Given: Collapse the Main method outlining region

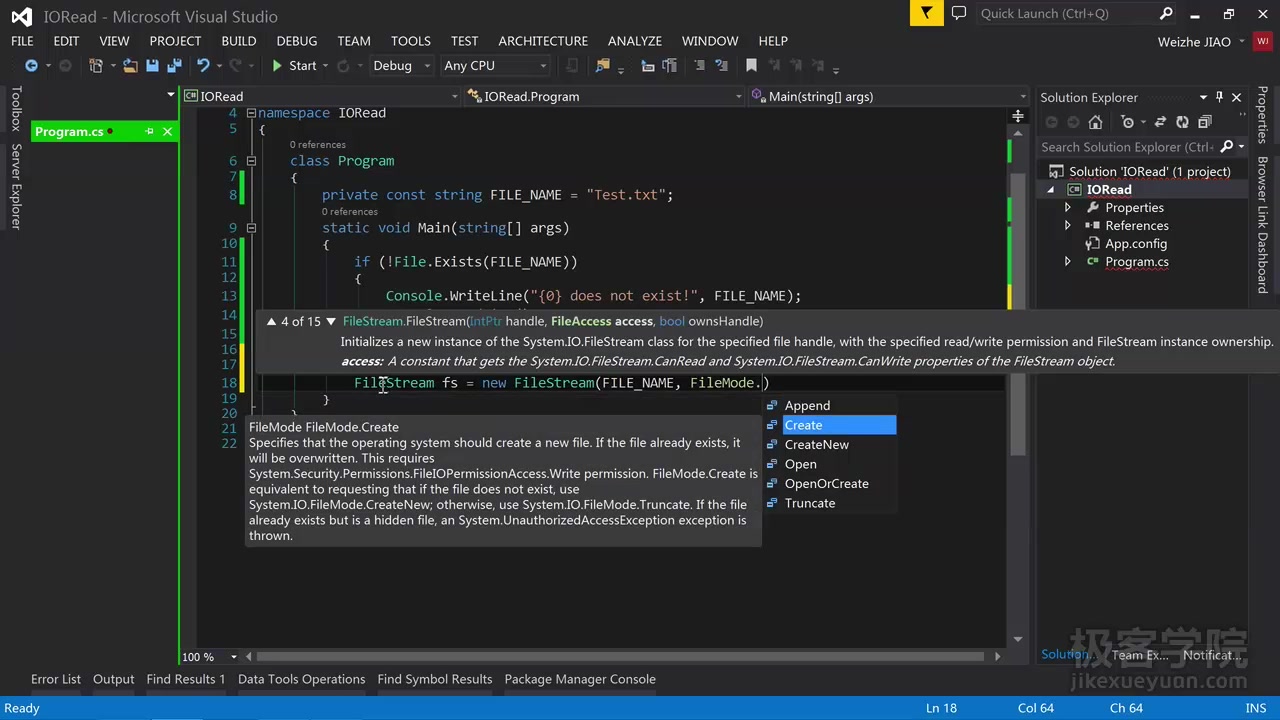Looking at the screenshot, I should (x=251, y=228).
